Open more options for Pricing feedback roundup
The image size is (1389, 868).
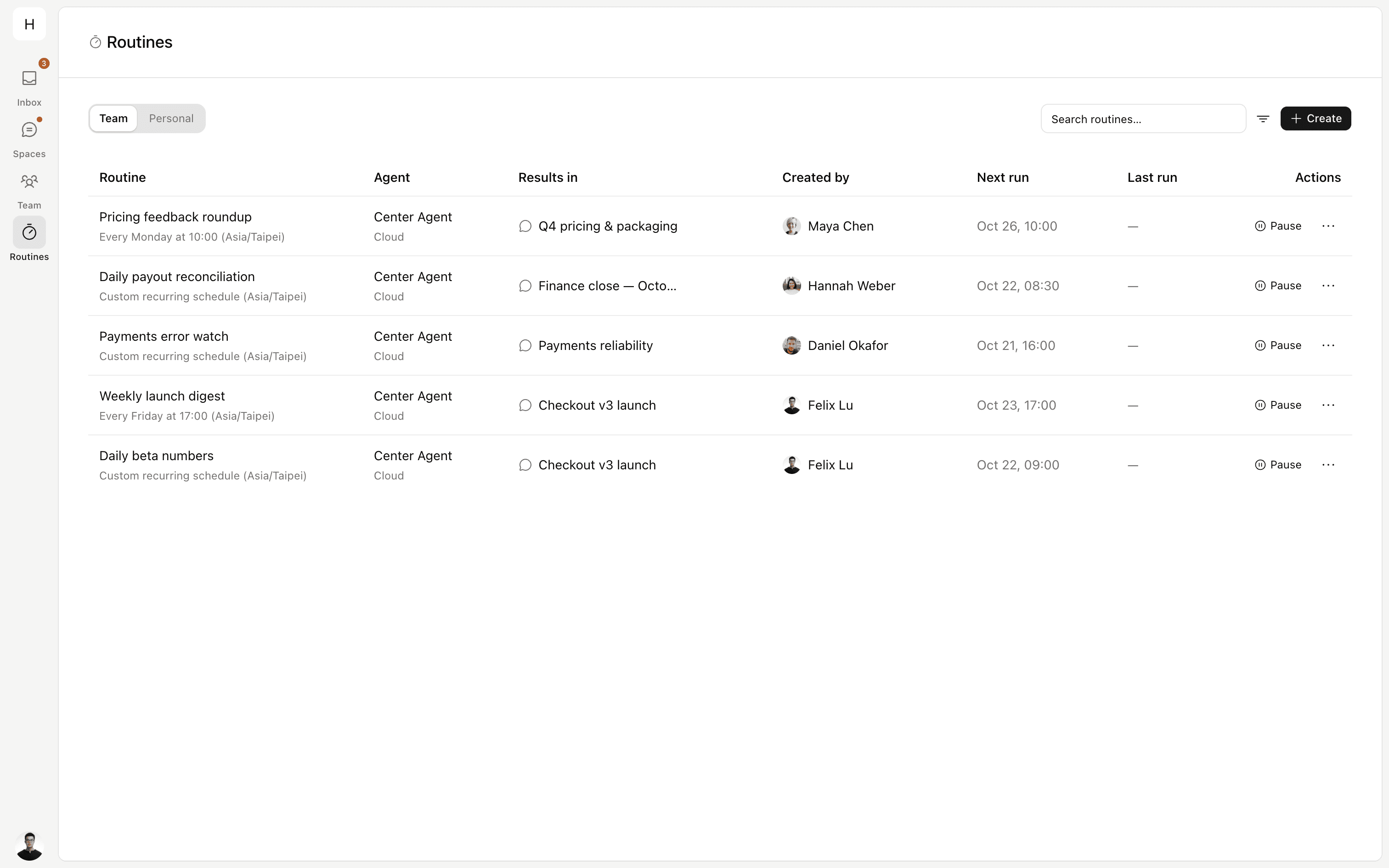[1328, 226]
